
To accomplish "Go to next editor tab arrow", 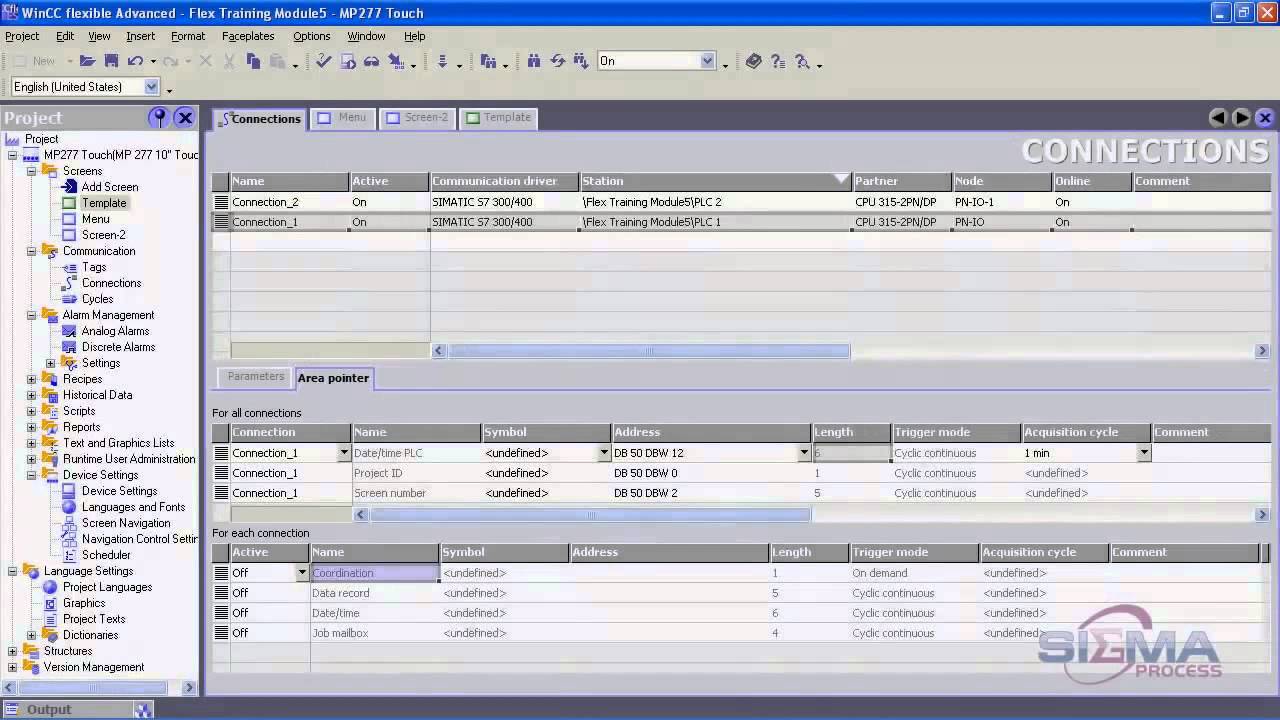I will (x=1241, y=117).
